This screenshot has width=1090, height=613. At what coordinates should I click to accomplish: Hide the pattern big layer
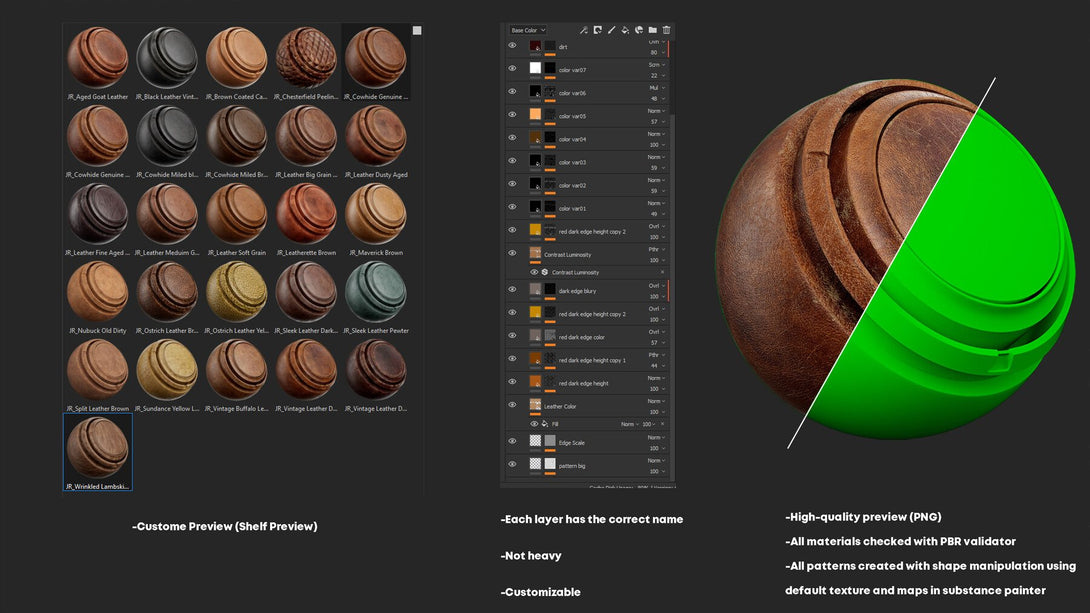512,464
